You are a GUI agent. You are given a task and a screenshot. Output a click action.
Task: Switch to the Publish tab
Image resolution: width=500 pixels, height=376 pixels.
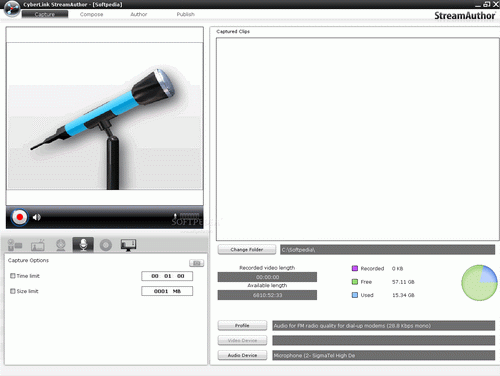186,14
